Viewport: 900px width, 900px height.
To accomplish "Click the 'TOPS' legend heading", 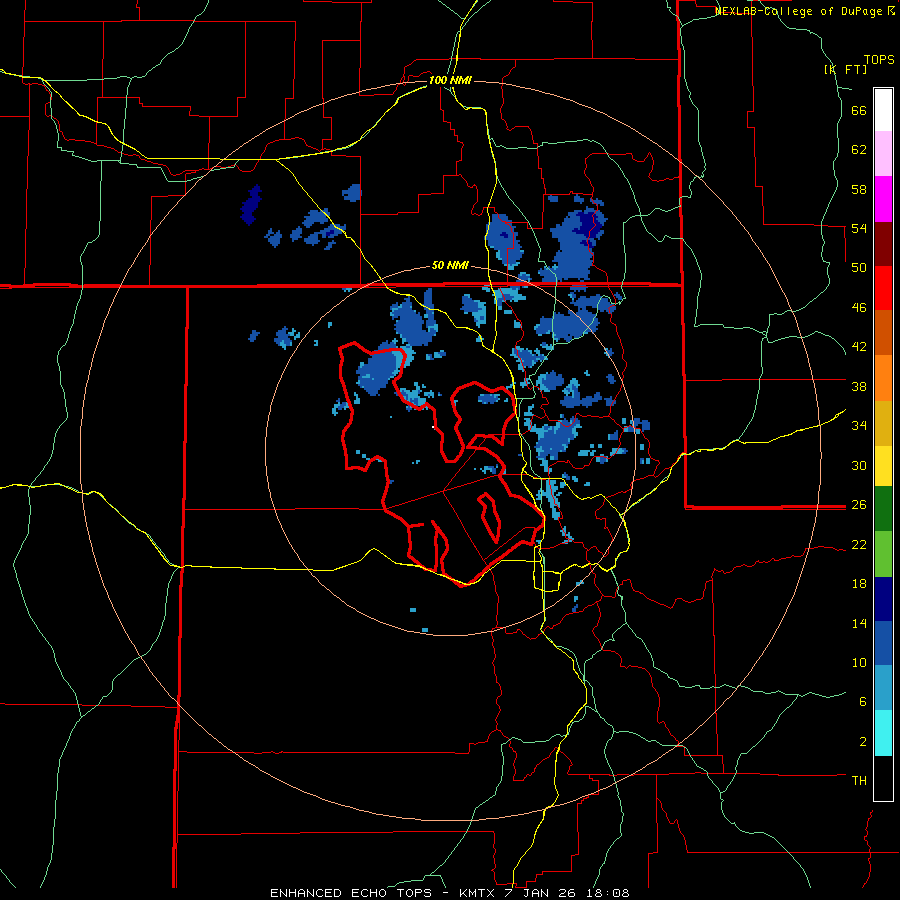I will pos(879,60).
